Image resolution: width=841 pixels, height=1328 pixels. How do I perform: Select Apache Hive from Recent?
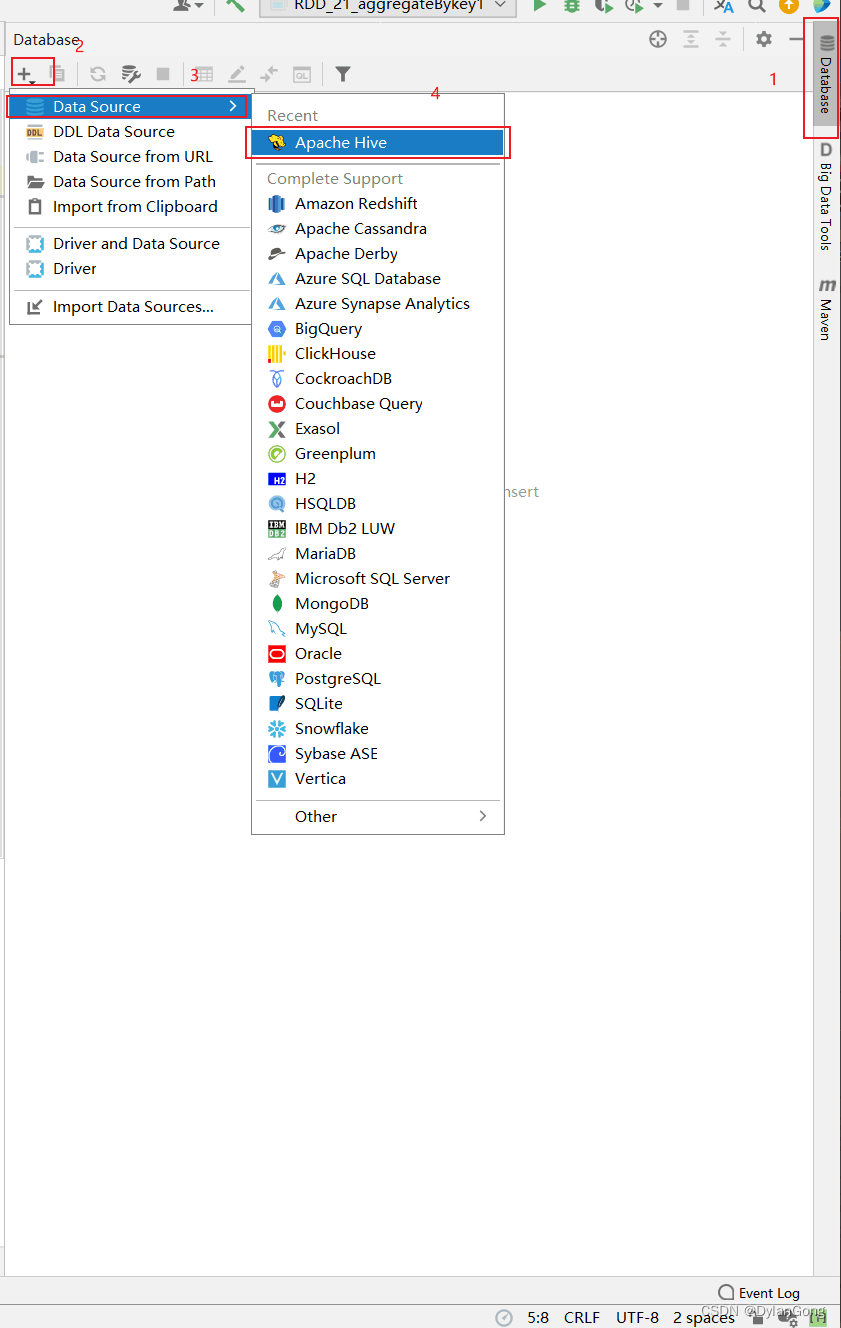pos(378,142)
